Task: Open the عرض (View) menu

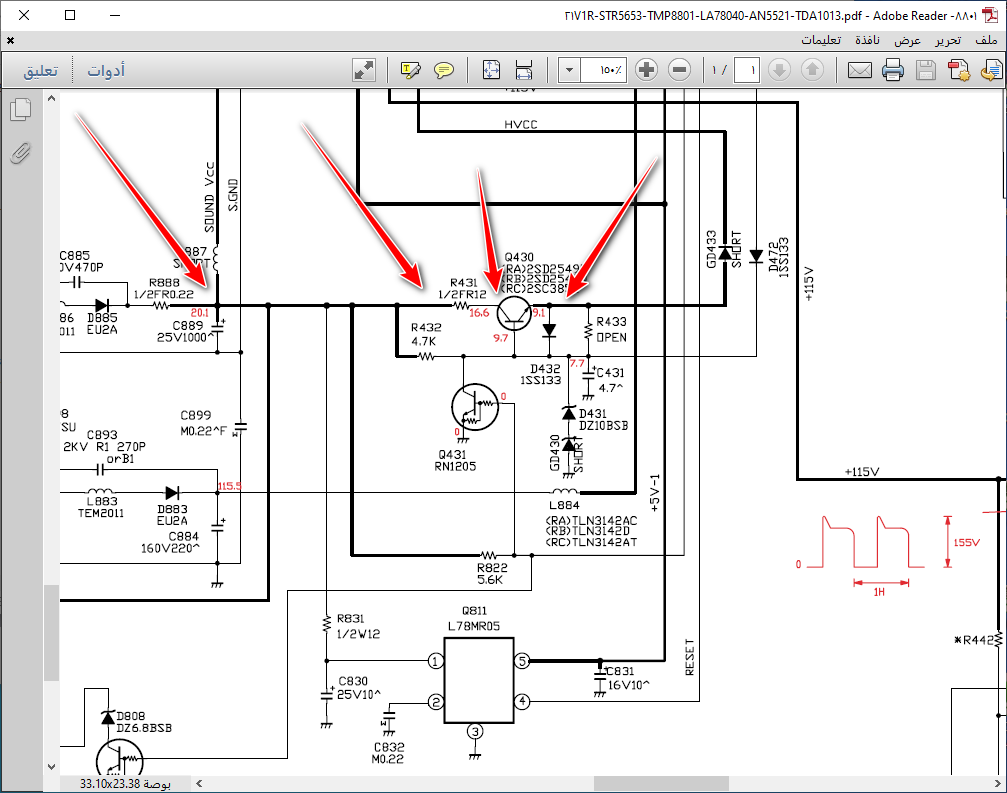Action: [x=907, y=40]
